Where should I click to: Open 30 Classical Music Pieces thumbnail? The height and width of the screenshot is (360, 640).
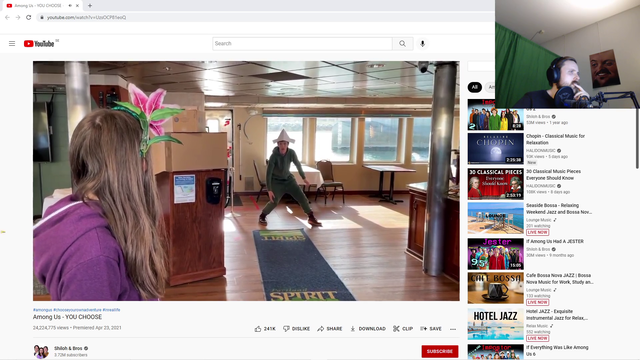[x=496, y=184]
